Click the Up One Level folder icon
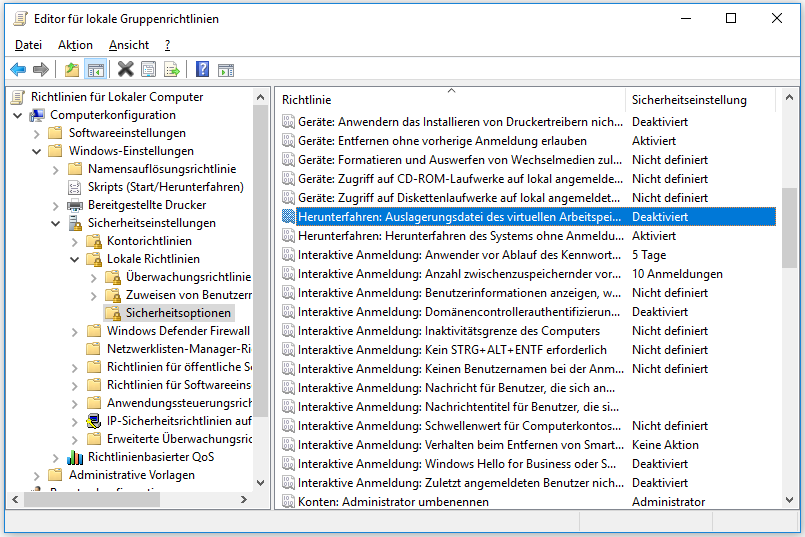Screen dimensions: 805x537 pyautogui.click(x=71, y=69)
